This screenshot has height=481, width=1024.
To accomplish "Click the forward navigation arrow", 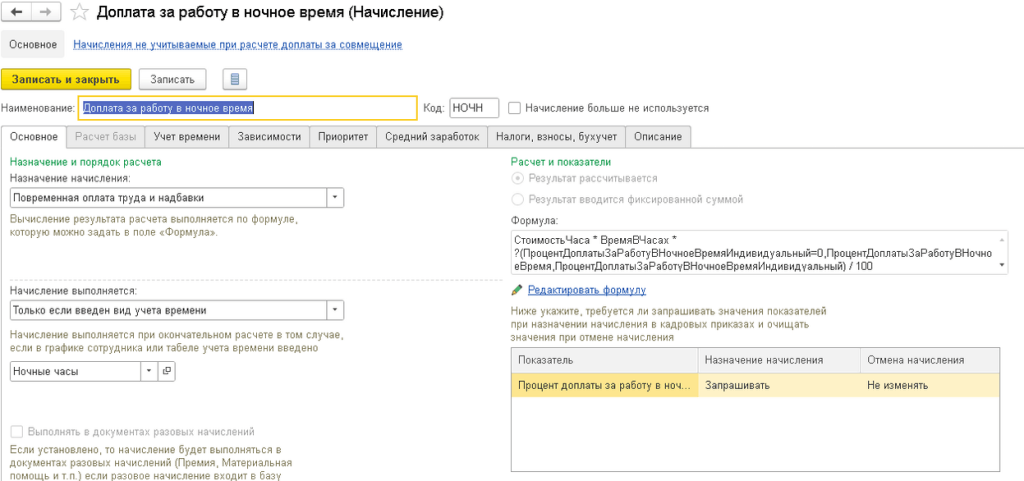I will click(x=44, y=13).
